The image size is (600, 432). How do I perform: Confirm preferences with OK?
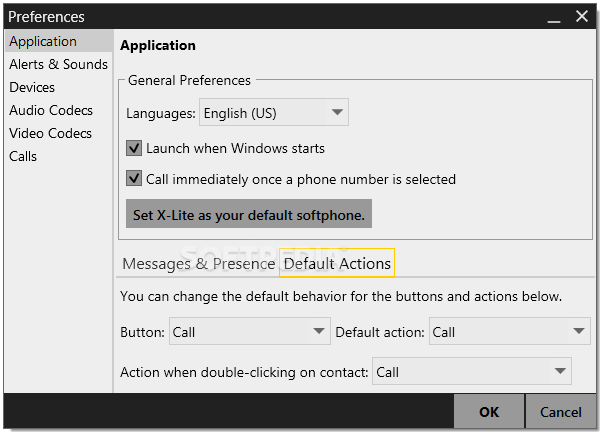pyautogui.click(x=489, y=412)
